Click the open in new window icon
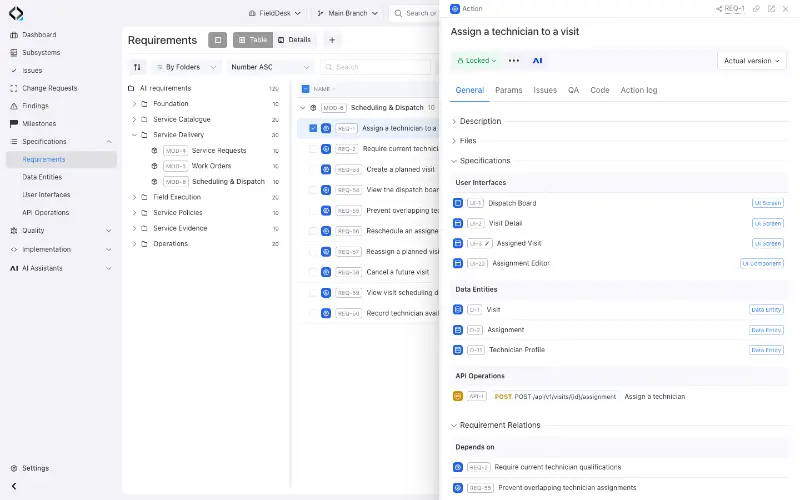The width and height of the screenshot is (800, 500). point(771,9)
